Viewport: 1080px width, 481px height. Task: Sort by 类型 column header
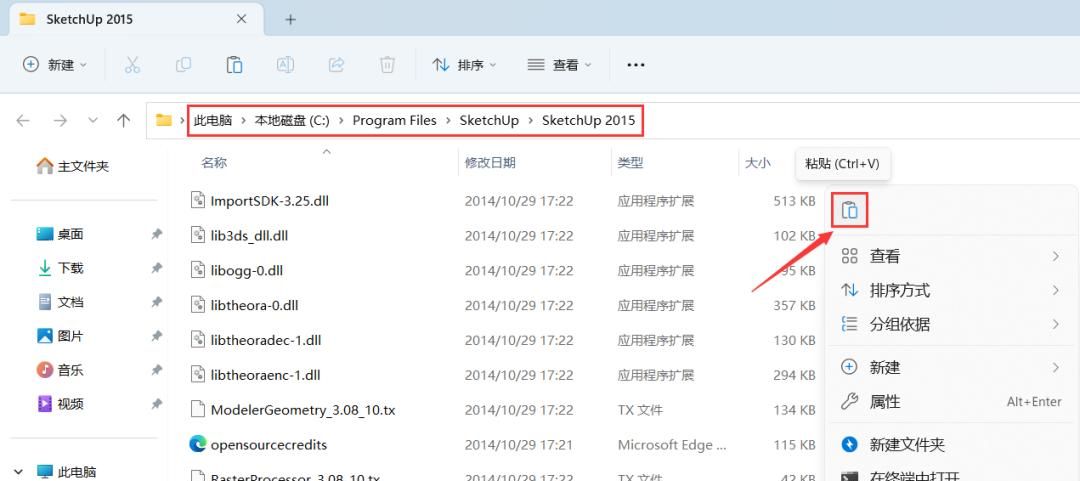[x=630, y=163]
